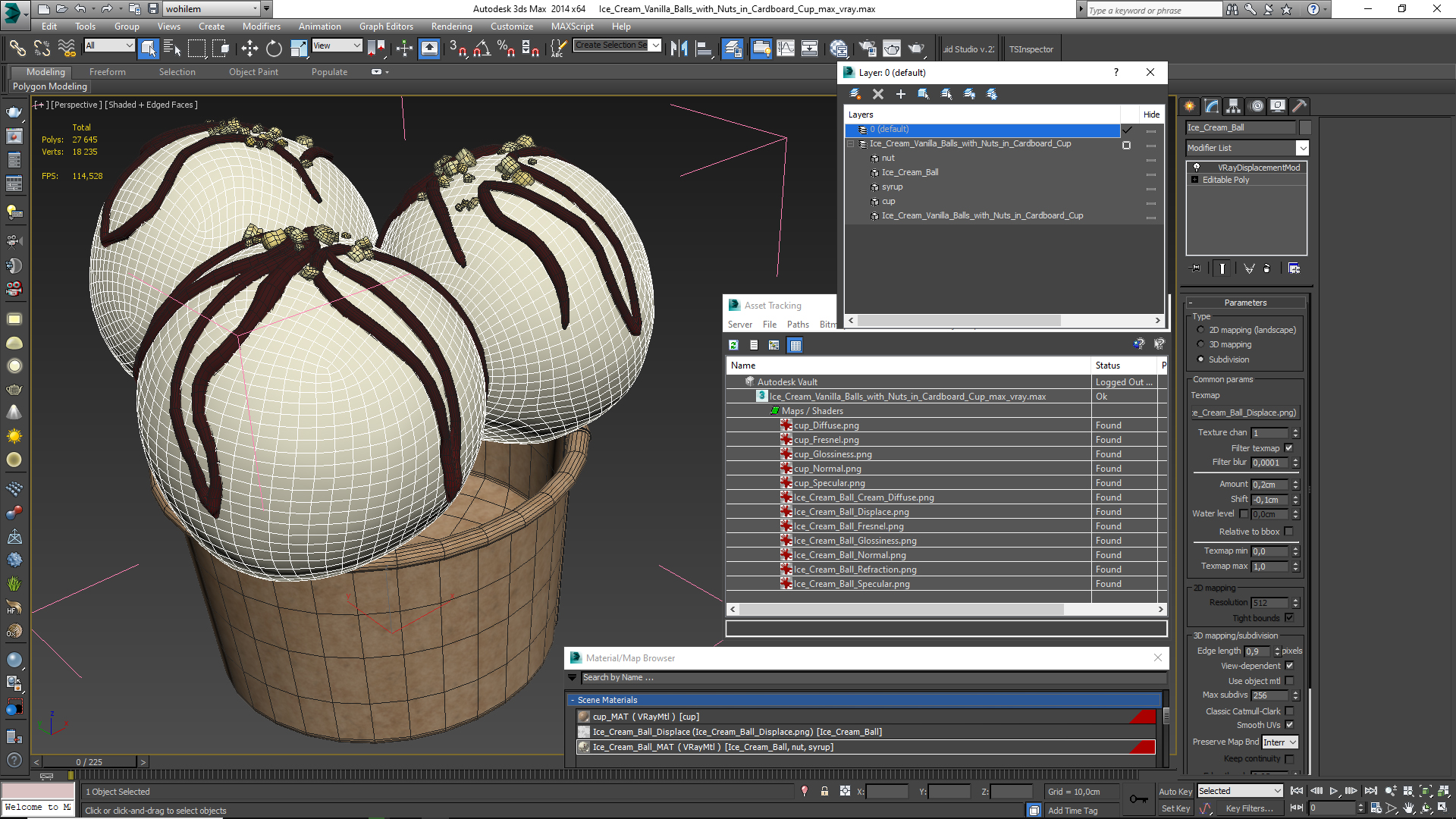Click the Ice_Cream_Ball_Displace.png texmap button

[1245, 413]
